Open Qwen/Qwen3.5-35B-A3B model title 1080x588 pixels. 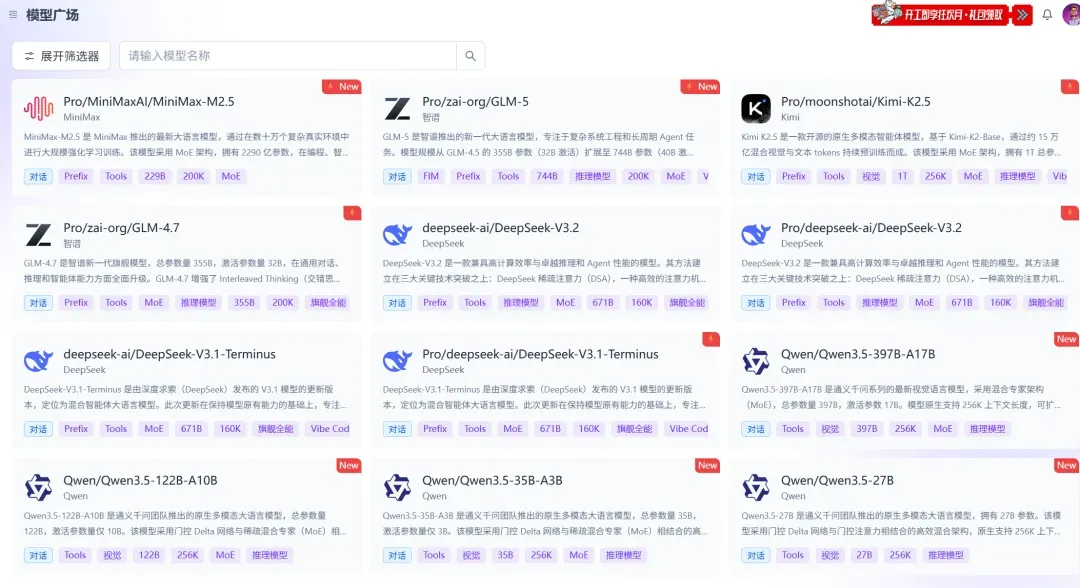492,481
